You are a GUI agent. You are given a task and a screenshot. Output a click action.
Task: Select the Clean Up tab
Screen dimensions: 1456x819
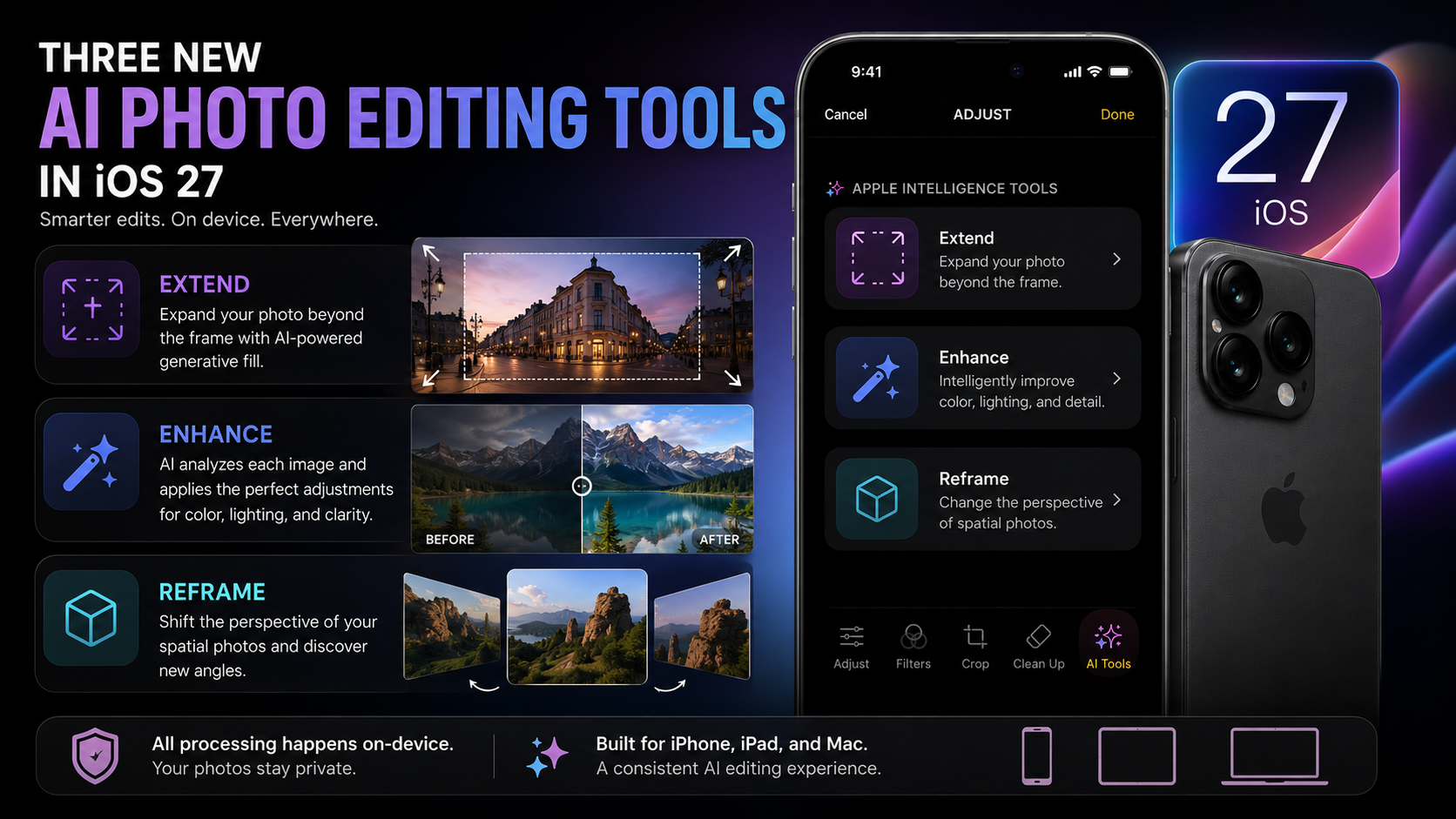coord(1039,647)
